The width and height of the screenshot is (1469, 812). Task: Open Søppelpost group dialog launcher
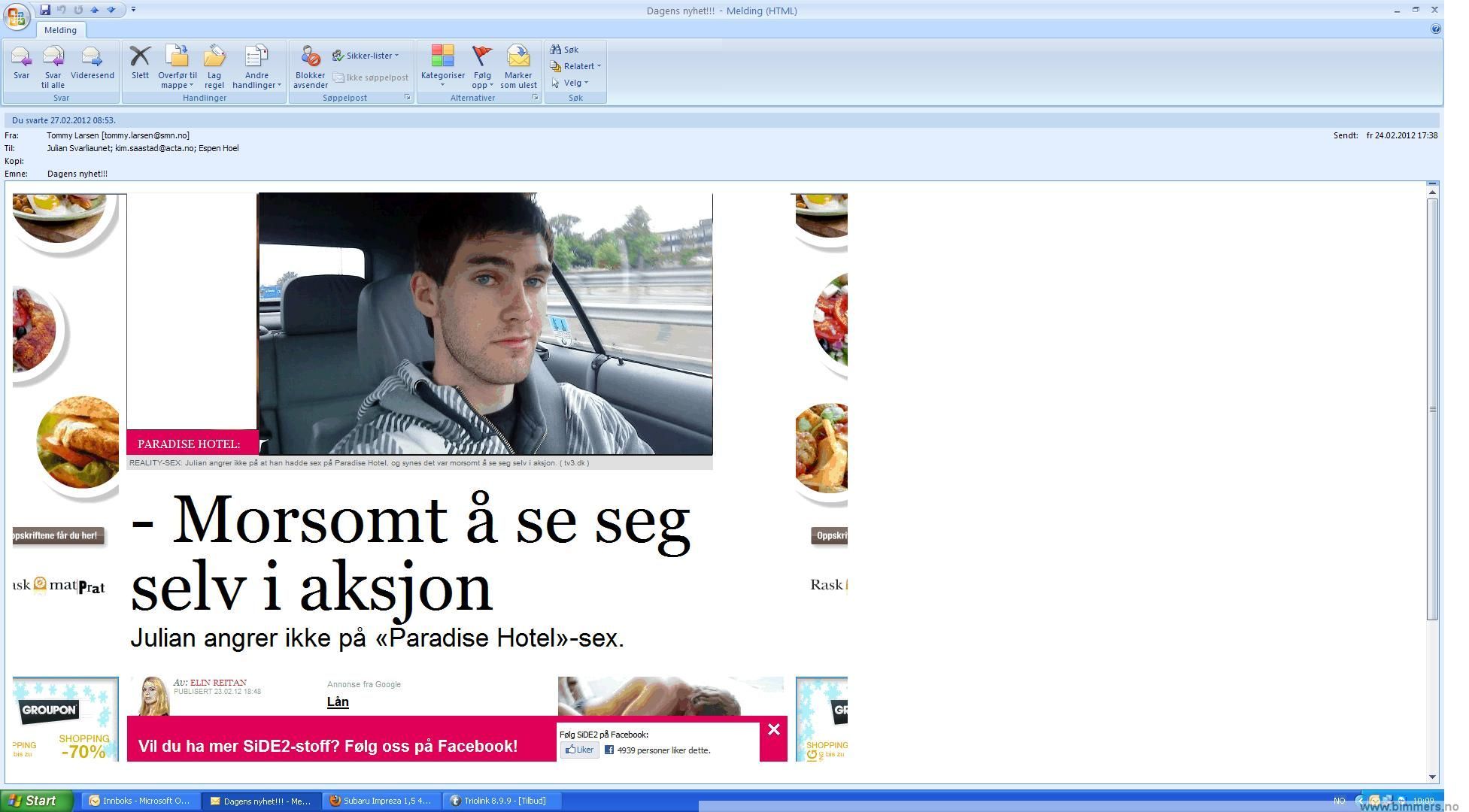(x=408, y=98)
